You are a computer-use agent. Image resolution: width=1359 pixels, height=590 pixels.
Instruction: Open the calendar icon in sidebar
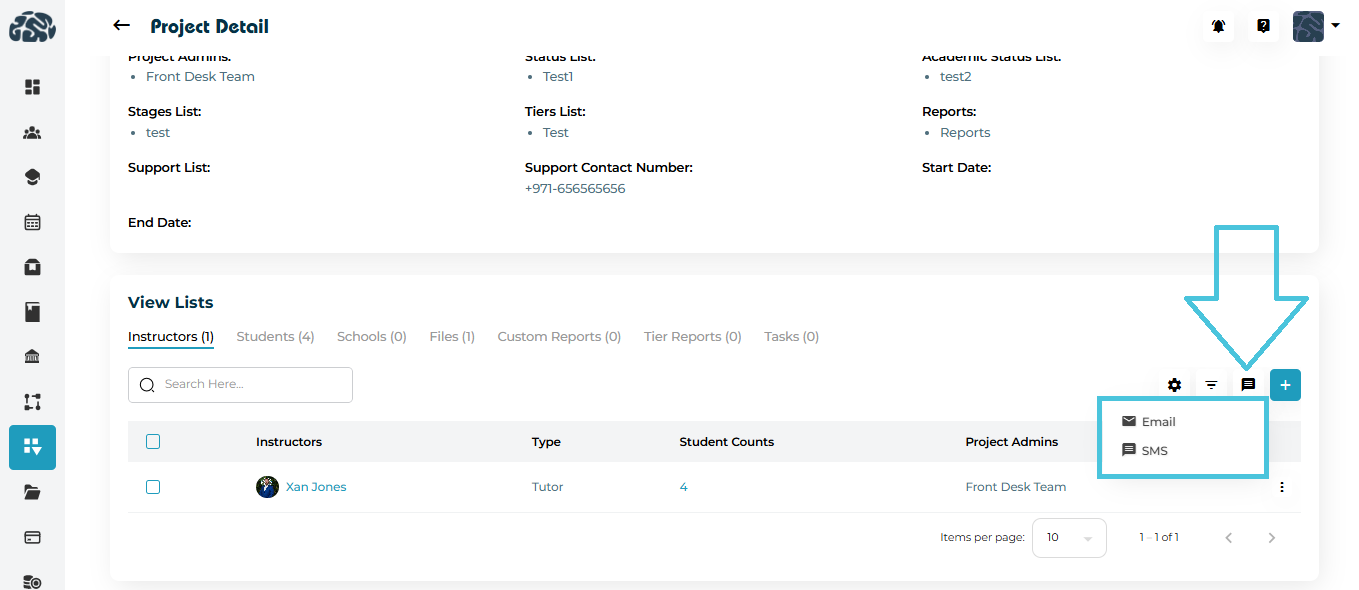[32, 222]
